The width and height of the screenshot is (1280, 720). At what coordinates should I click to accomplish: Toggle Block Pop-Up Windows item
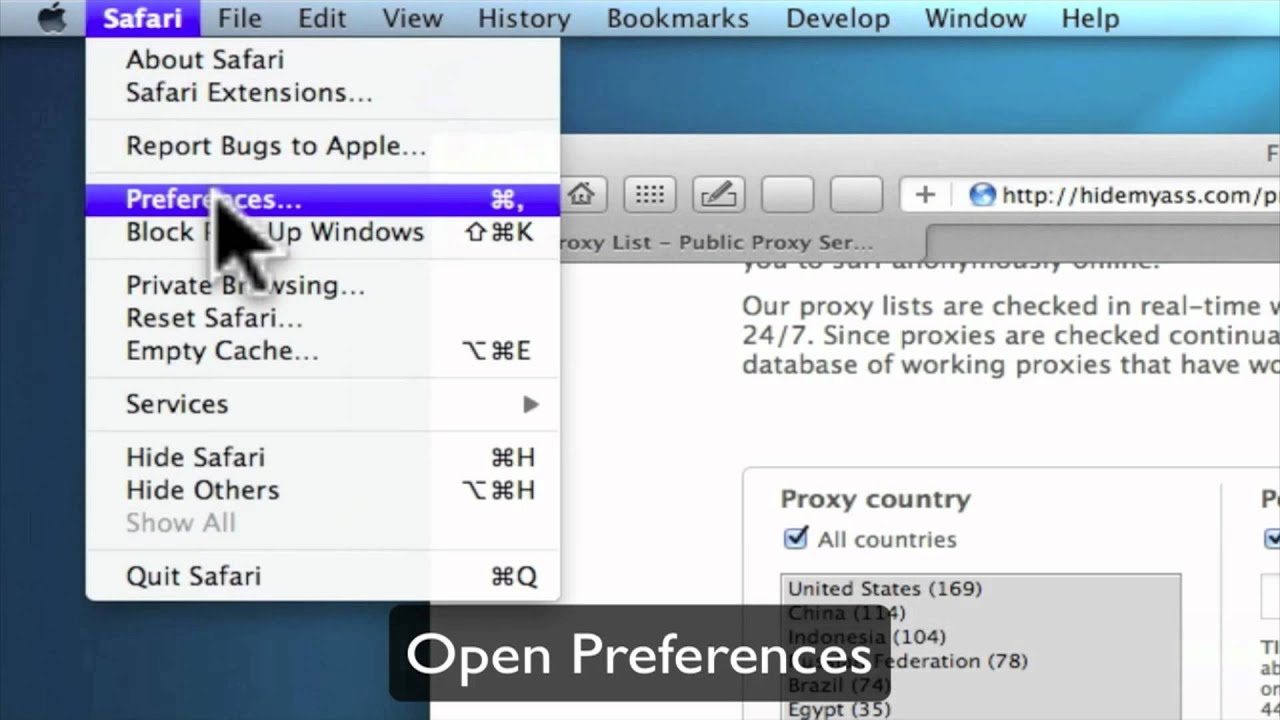[x=323, y=232]
